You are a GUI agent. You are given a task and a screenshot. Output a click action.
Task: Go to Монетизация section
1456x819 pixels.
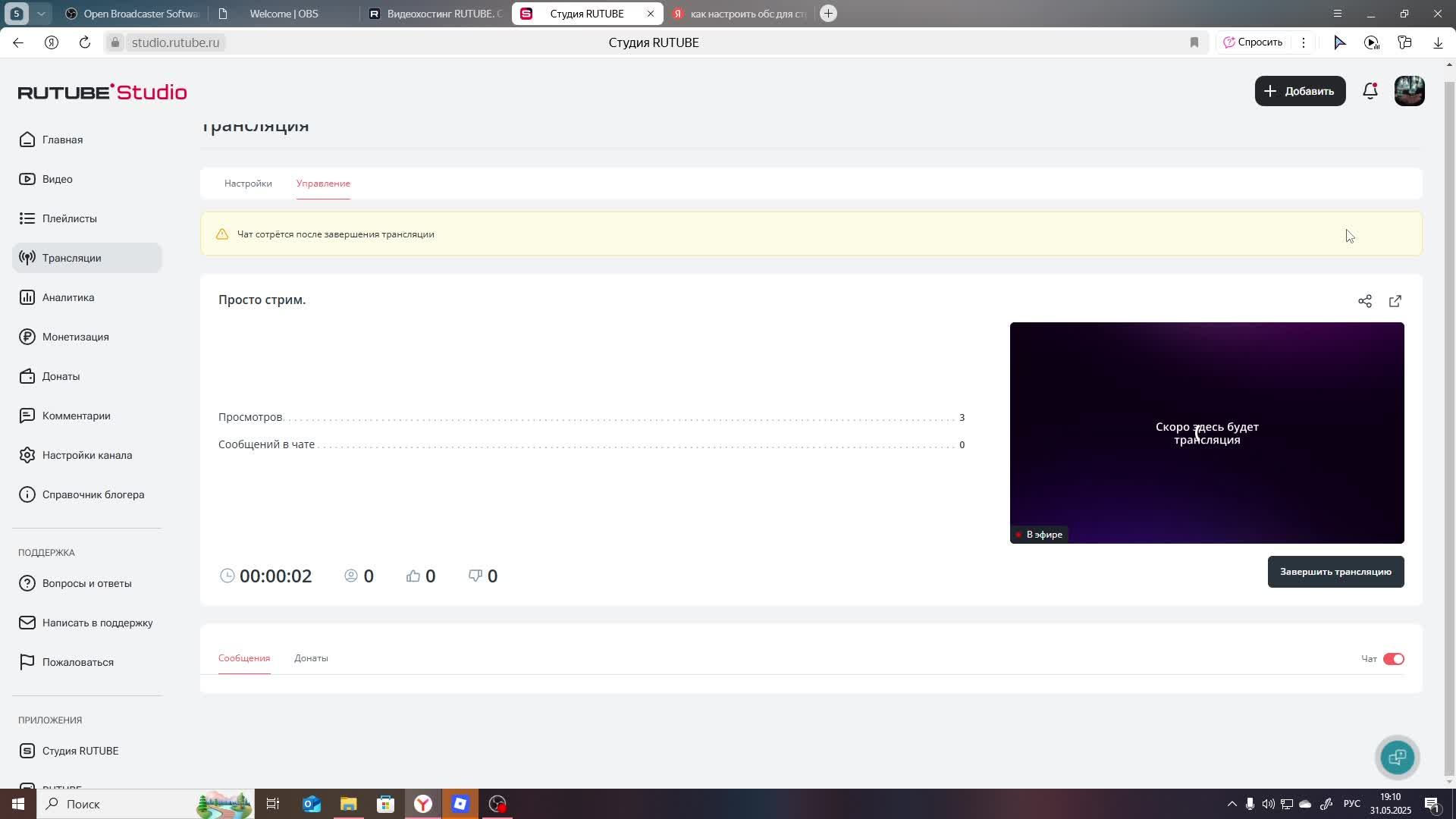(75, 337)
